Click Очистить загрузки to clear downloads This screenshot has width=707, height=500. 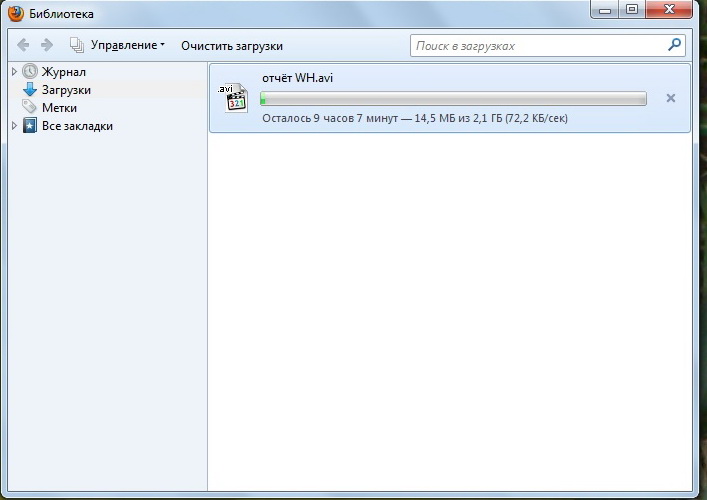[232, 46]
